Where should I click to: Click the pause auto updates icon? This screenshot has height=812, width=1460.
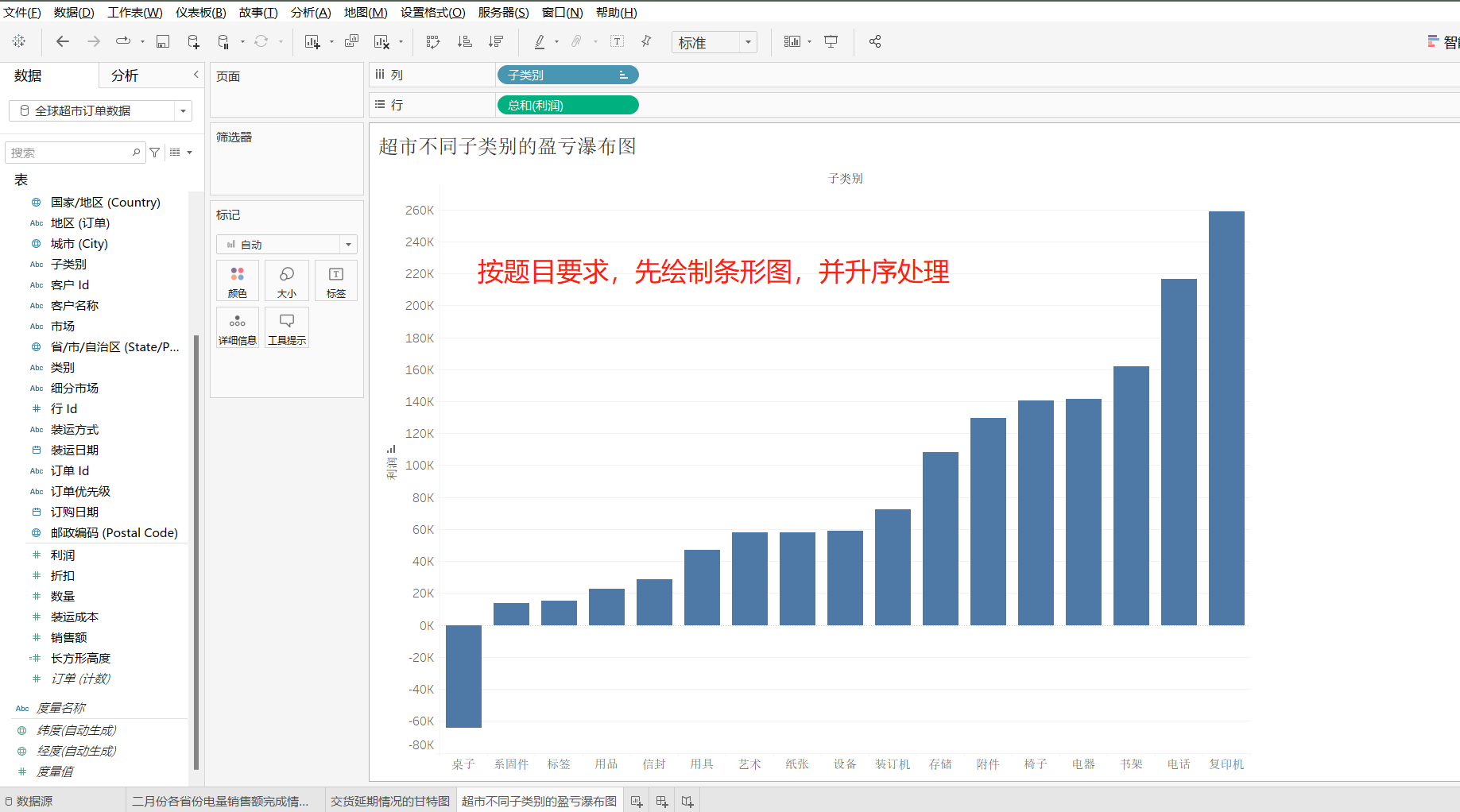(224, 41)
